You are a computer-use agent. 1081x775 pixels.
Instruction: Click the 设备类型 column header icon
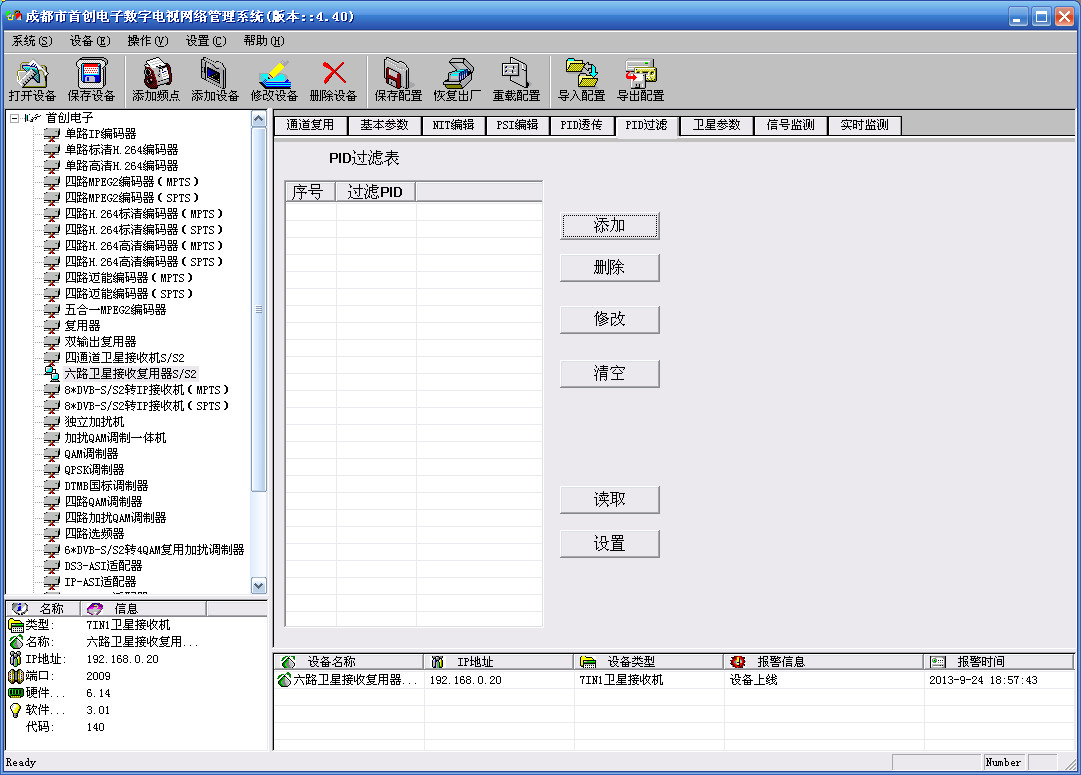click(587, 662)
